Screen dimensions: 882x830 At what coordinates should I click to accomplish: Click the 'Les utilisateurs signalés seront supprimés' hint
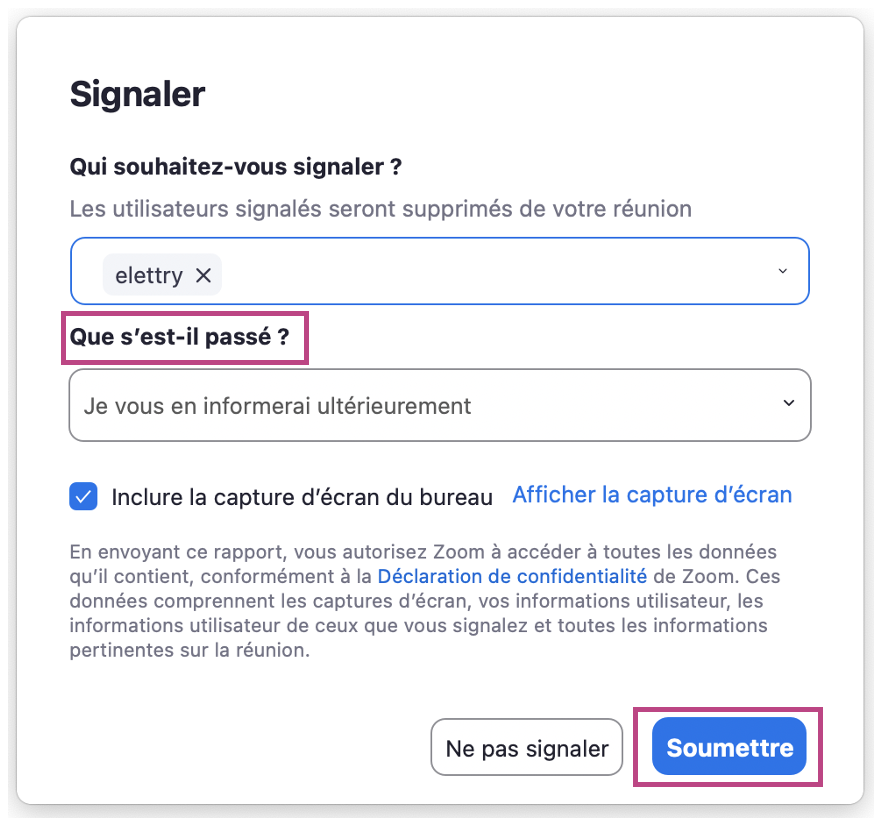[380, 210]
